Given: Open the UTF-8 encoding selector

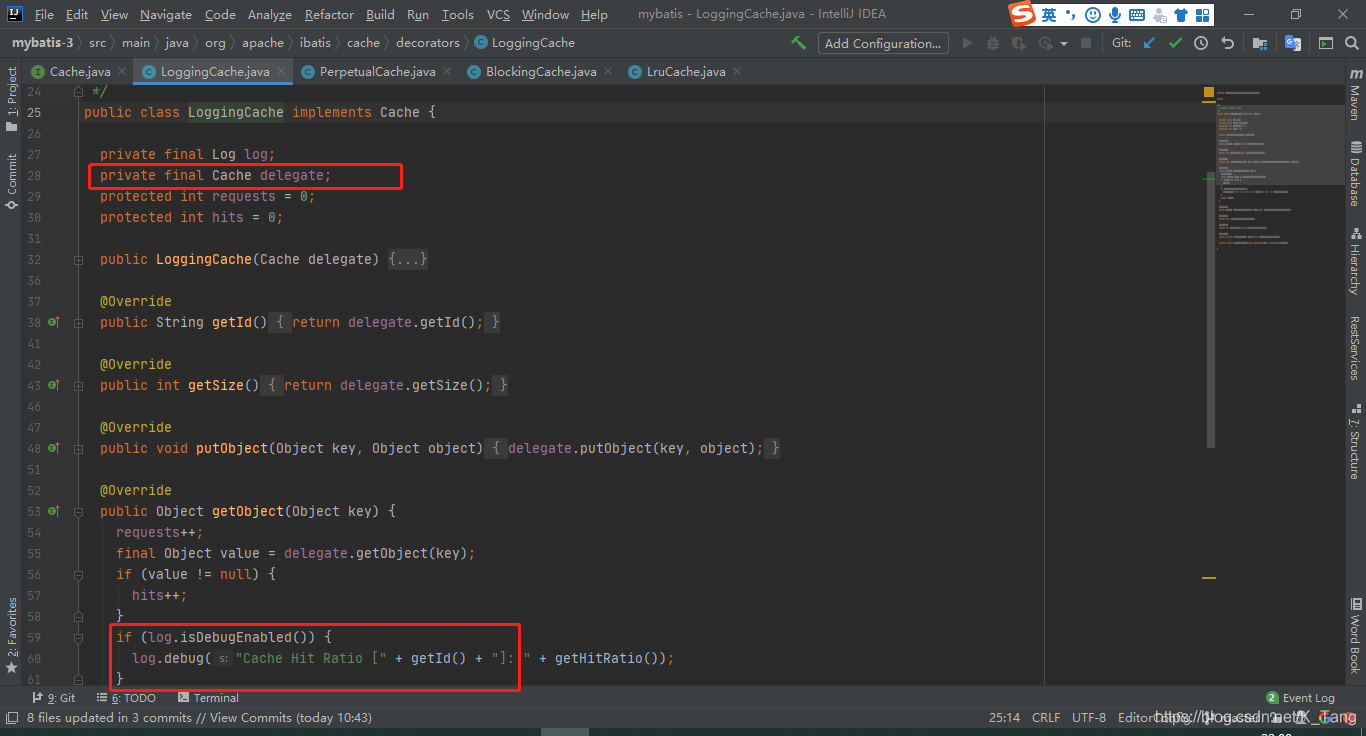Looking at the screenshot, I should [x=1089, y=717].
